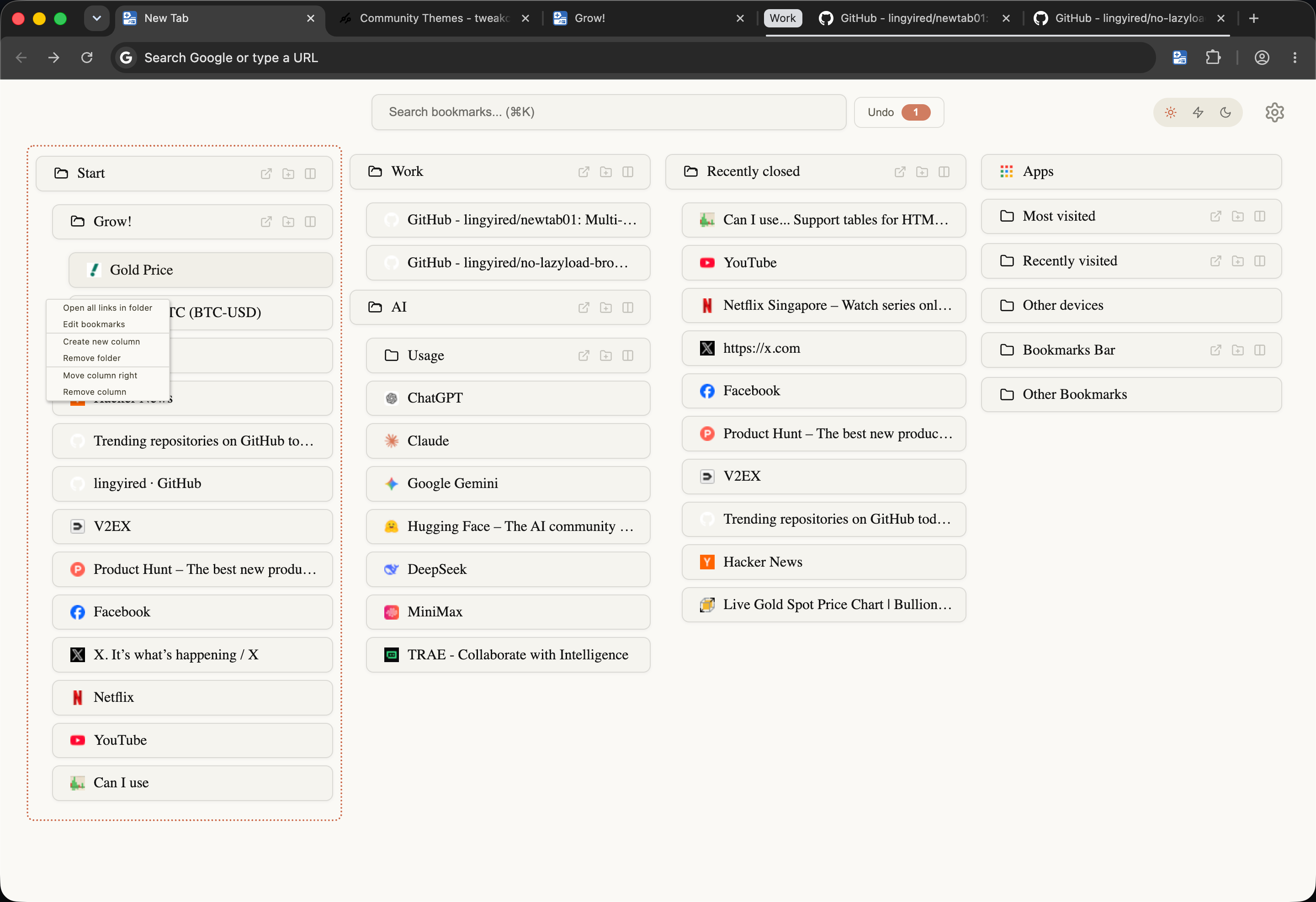Viewport: 1316px width, 902px height.
Task: Reload the page with the refresh icon
Action: pyautogui.click(x=87, y=58)
